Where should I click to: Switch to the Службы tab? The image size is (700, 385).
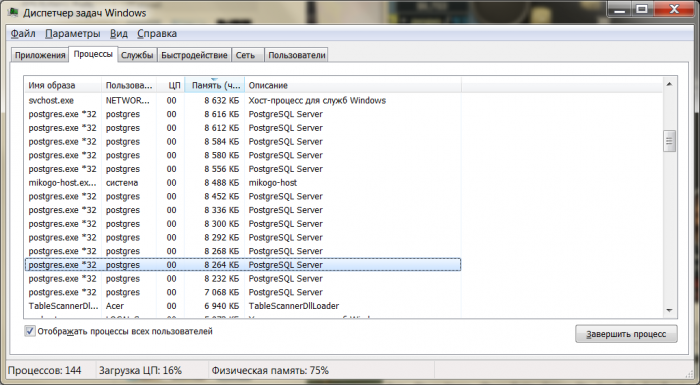click(x=137, y=55)
